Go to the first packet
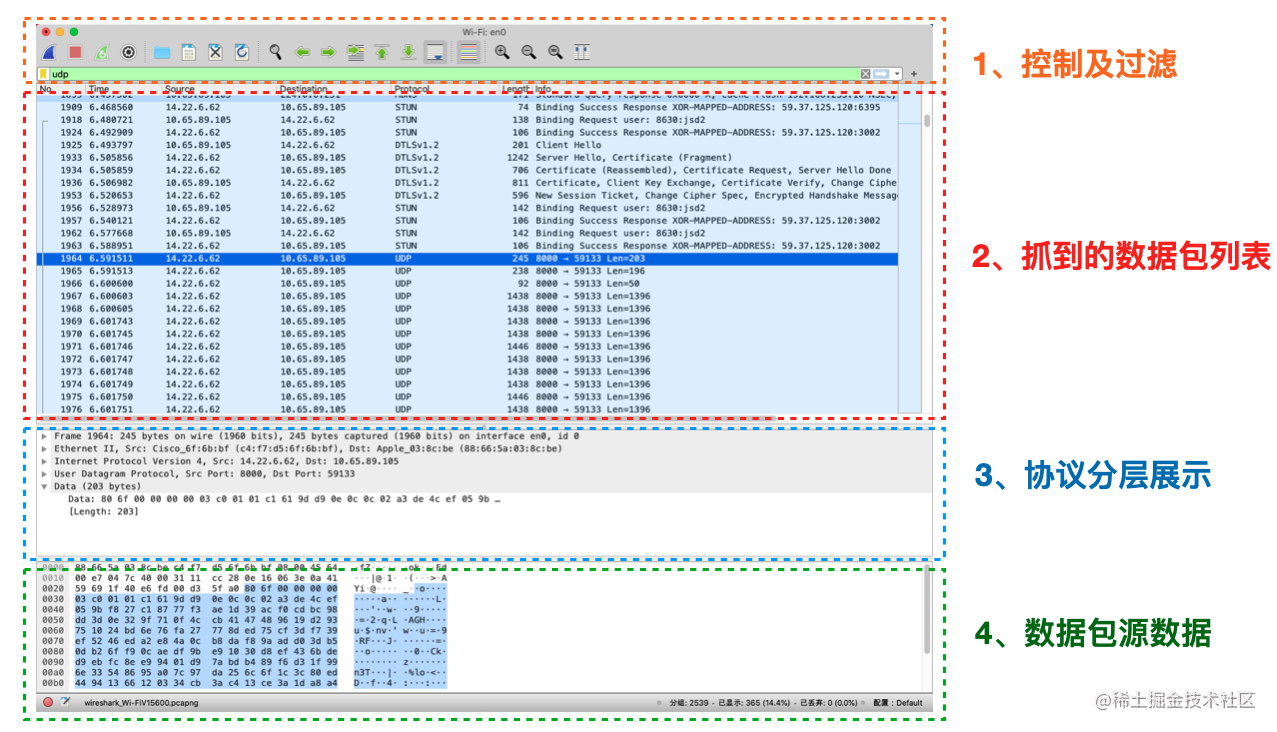Screen dimensions: 1277x732 (x=381, y=52)
